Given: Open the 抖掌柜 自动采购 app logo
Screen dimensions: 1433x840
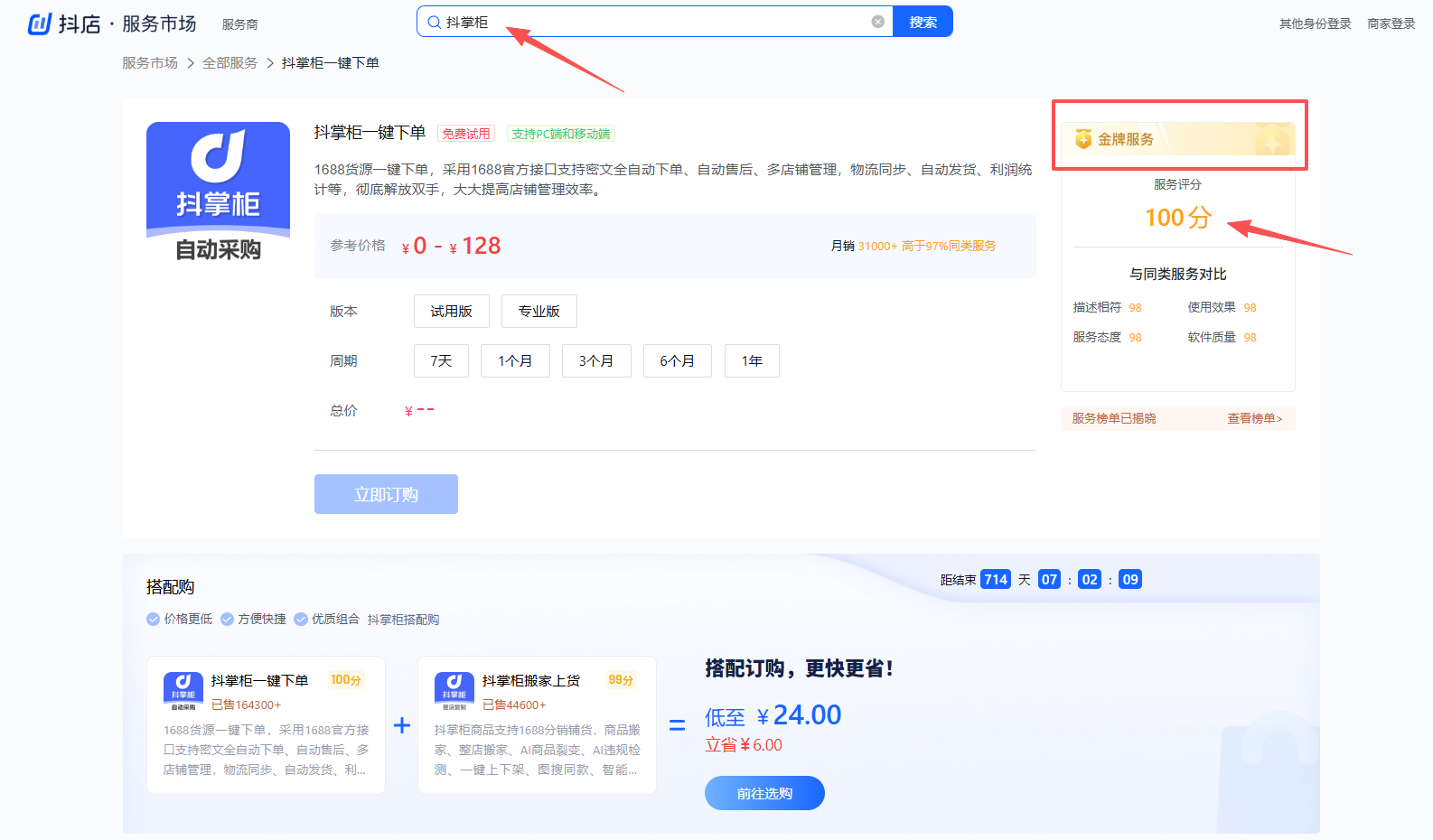Looking at the screenshot, I should click(x=218, y=194).
